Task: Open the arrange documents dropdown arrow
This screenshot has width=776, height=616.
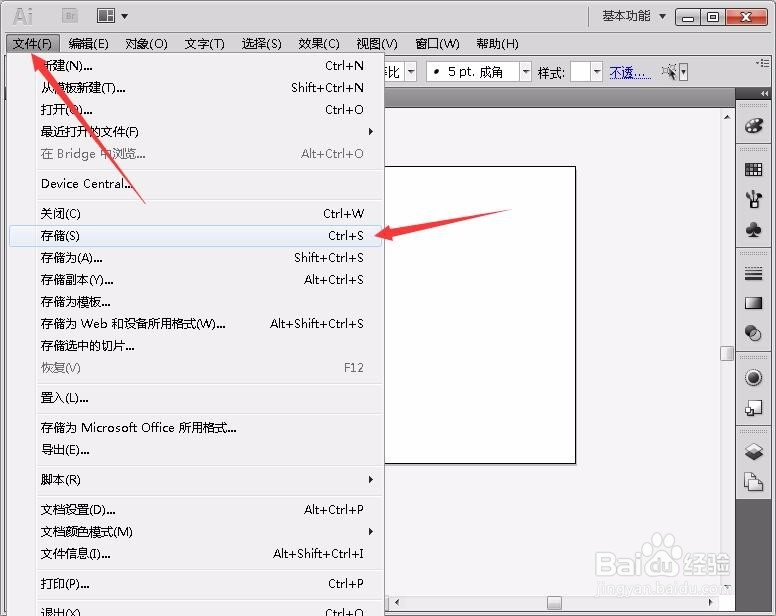Action: [125, 16]
